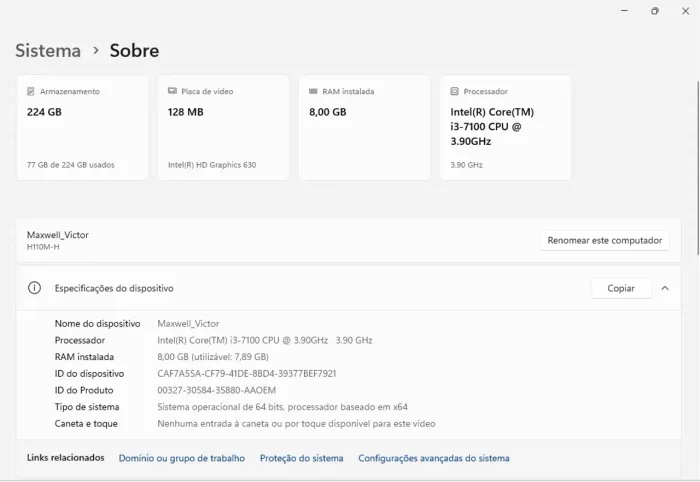Image resolution: width=700 pixels, height=482 pixels.
Task: Click the 3.90 GHz text in processor card
Action: tap(467, 165)
